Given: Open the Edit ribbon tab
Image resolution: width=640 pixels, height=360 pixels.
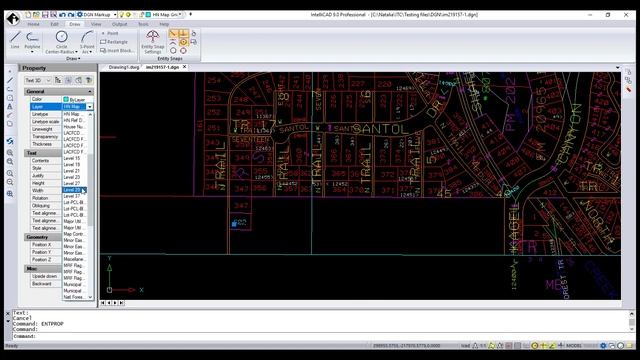Looking at the screenshot, I should [x=54, y=24].
